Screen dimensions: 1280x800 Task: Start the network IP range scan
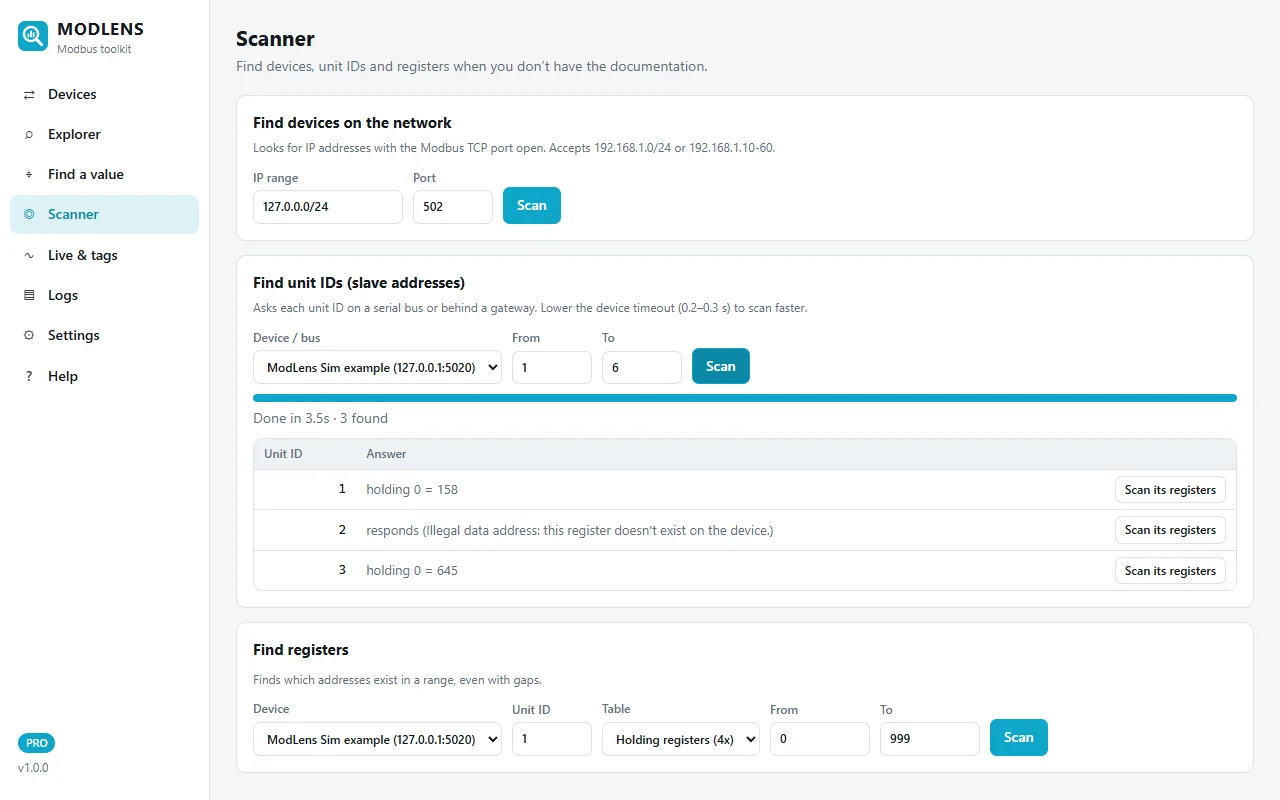point(532,205)
